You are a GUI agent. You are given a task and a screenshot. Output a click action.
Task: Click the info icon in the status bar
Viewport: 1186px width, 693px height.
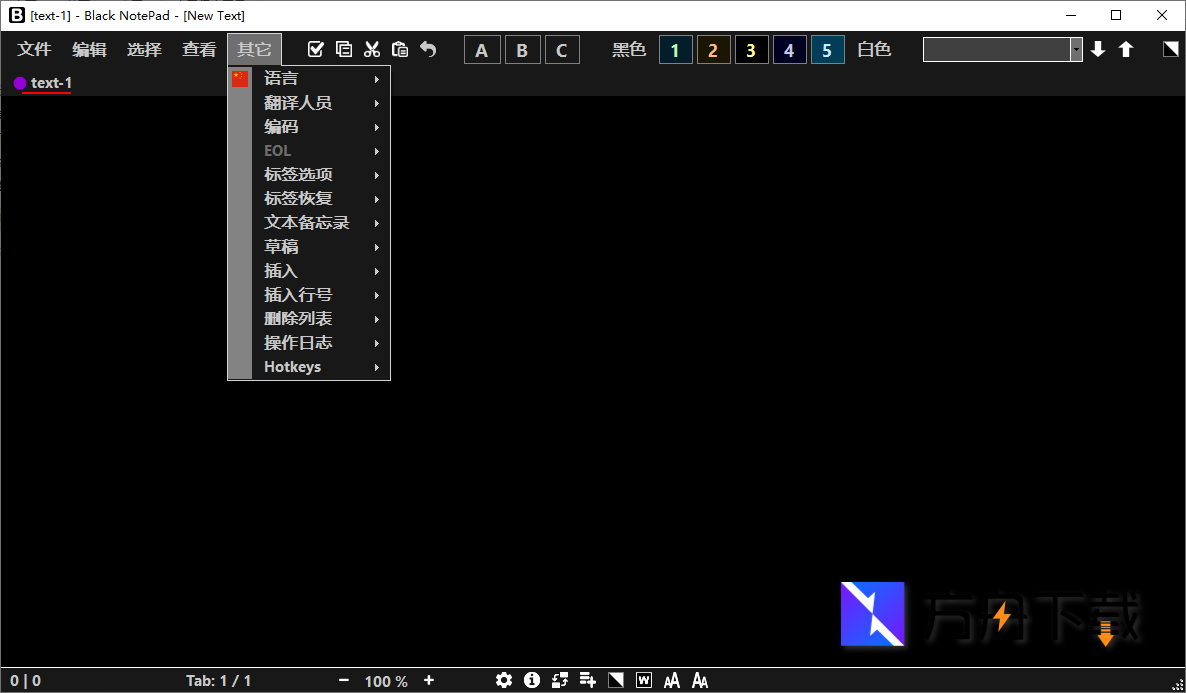[532, 680]
